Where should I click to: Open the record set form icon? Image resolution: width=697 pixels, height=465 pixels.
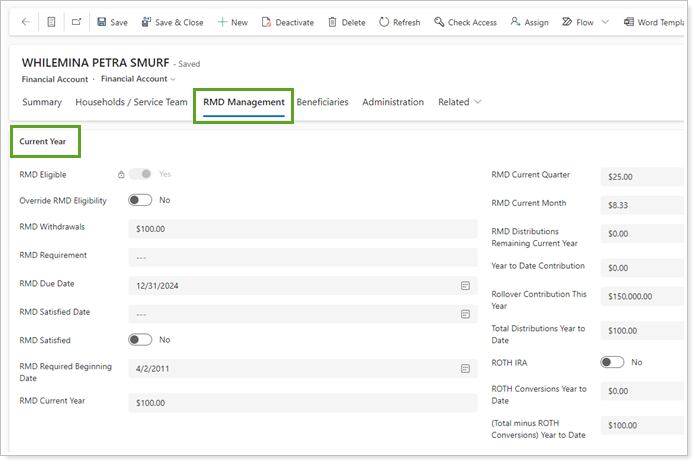[x=51, y=22]
